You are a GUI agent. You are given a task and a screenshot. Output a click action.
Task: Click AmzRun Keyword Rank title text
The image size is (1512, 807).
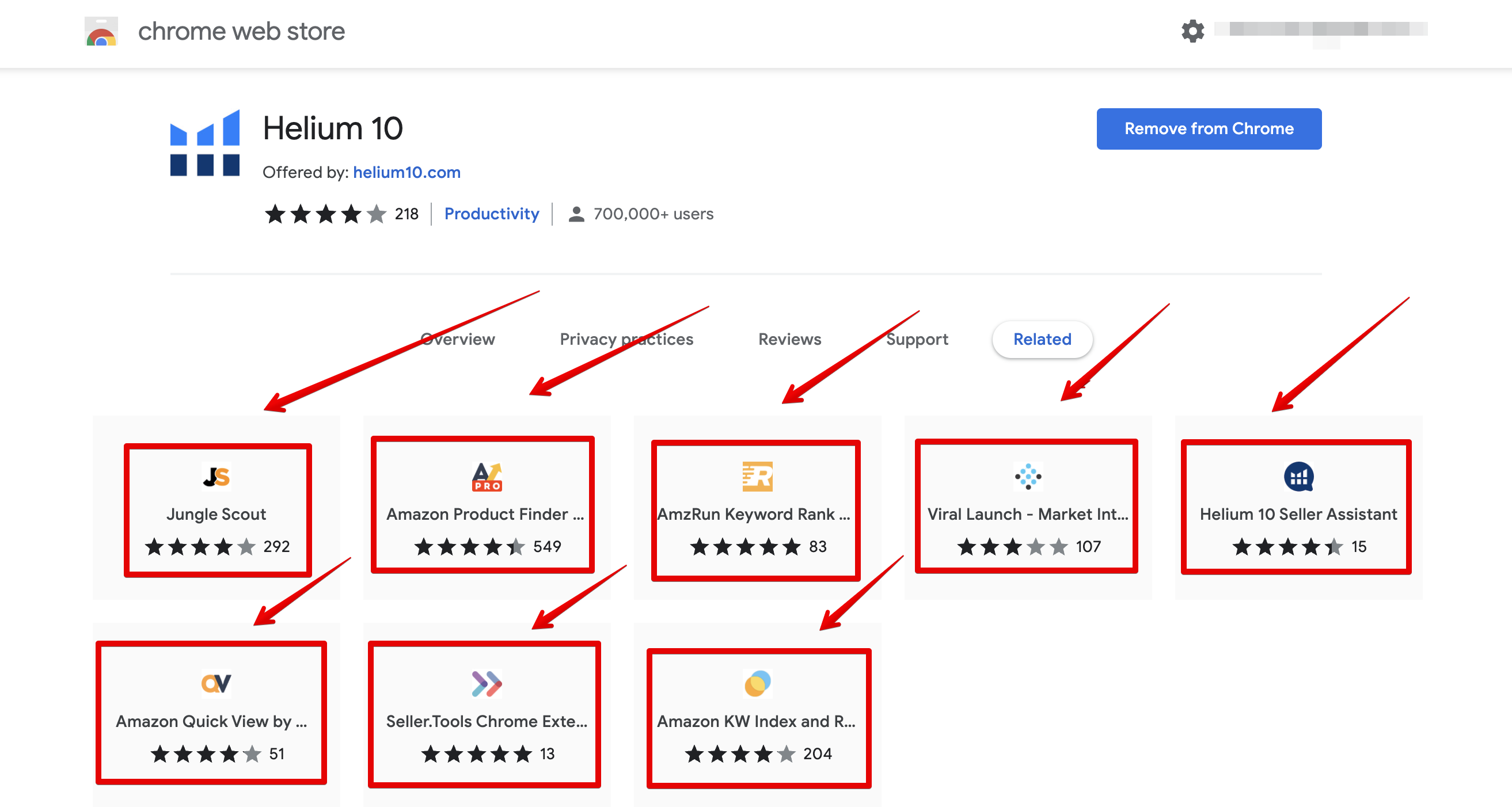click(754, 514)
